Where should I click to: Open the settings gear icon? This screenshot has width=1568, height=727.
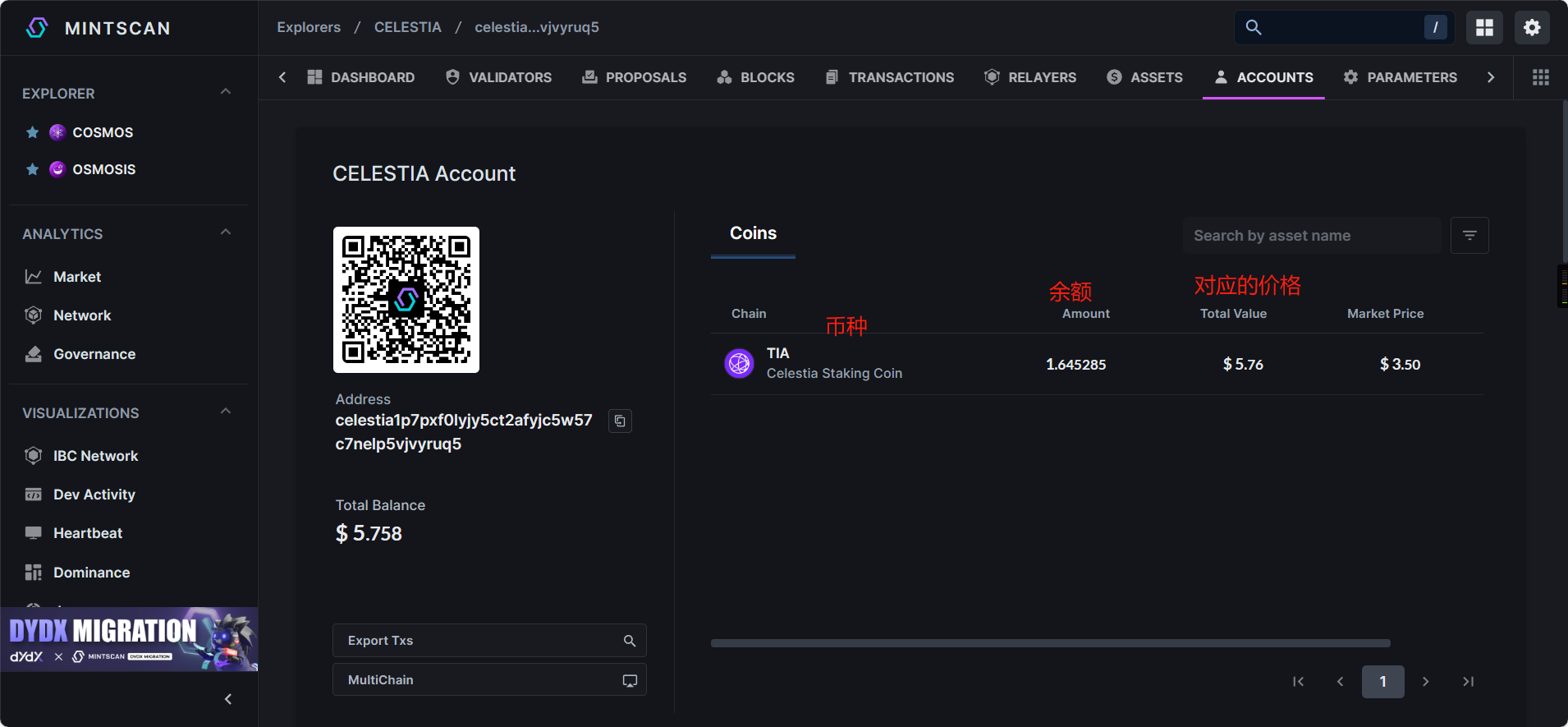coord(1532,28)
